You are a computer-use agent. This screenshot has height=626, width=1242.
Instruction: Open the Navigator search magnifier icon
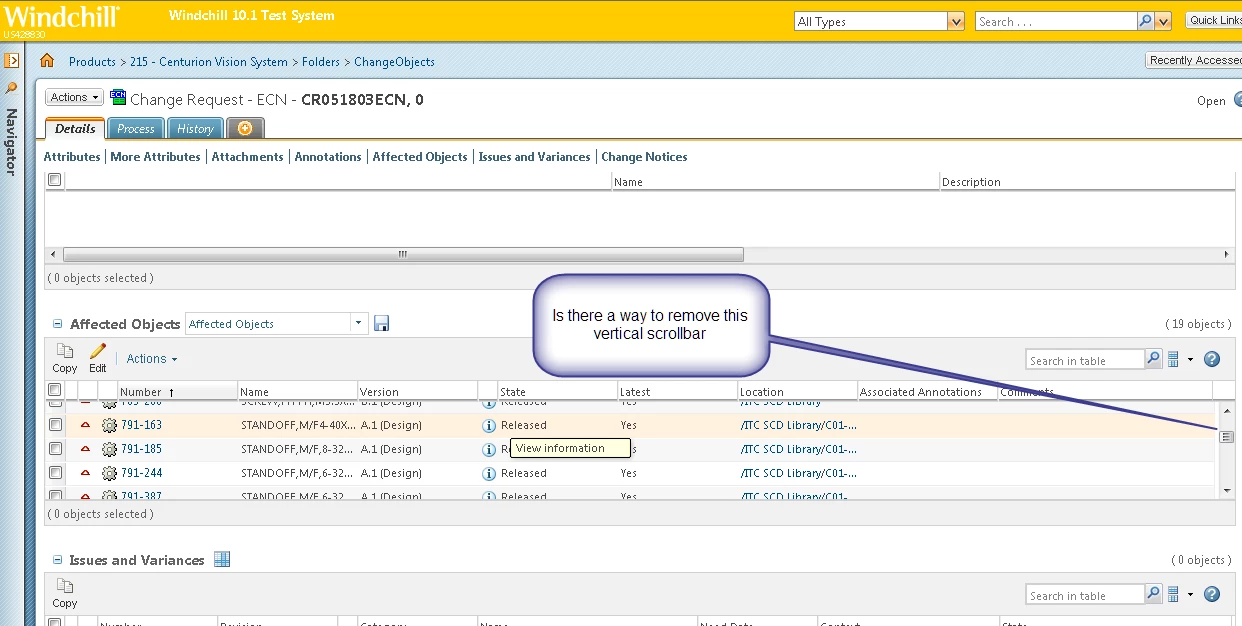[12, 88]
